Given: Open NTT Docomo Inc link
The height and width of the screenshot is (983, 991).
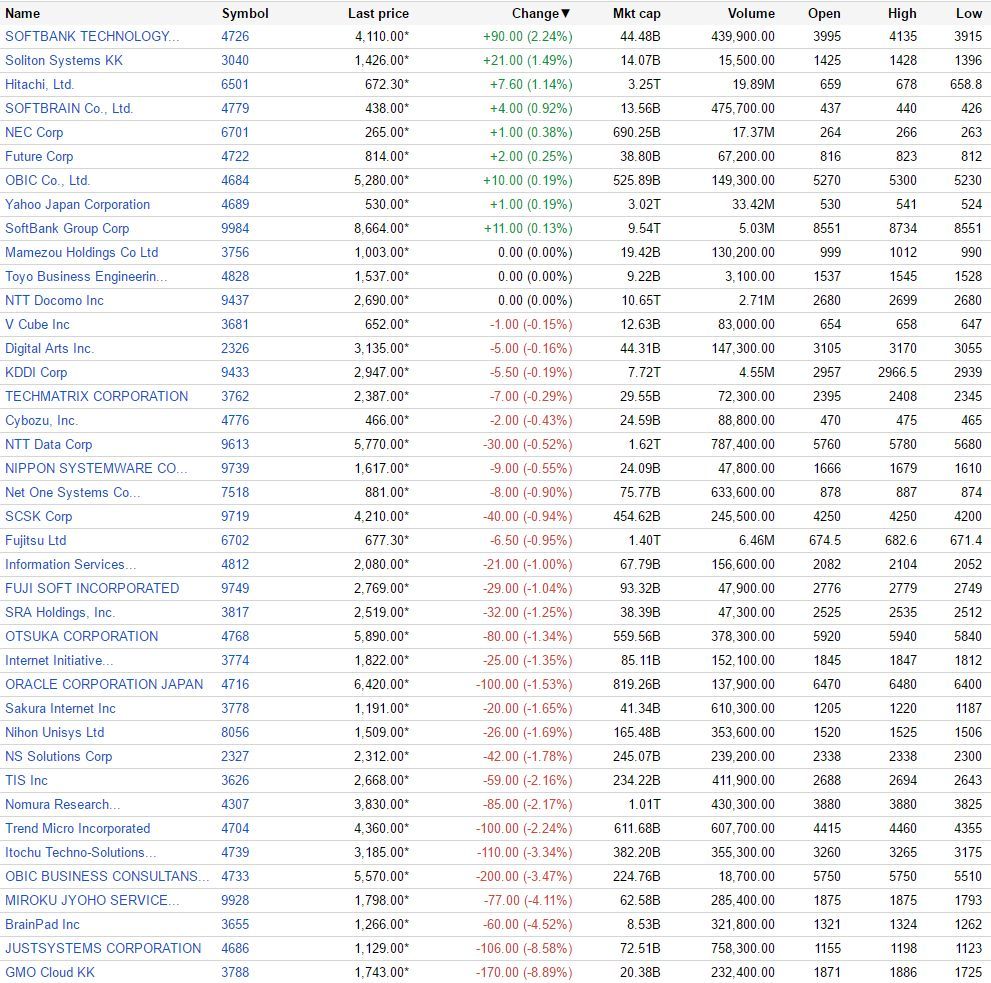Looking at the screenshot, I should [x=54, y=301].
